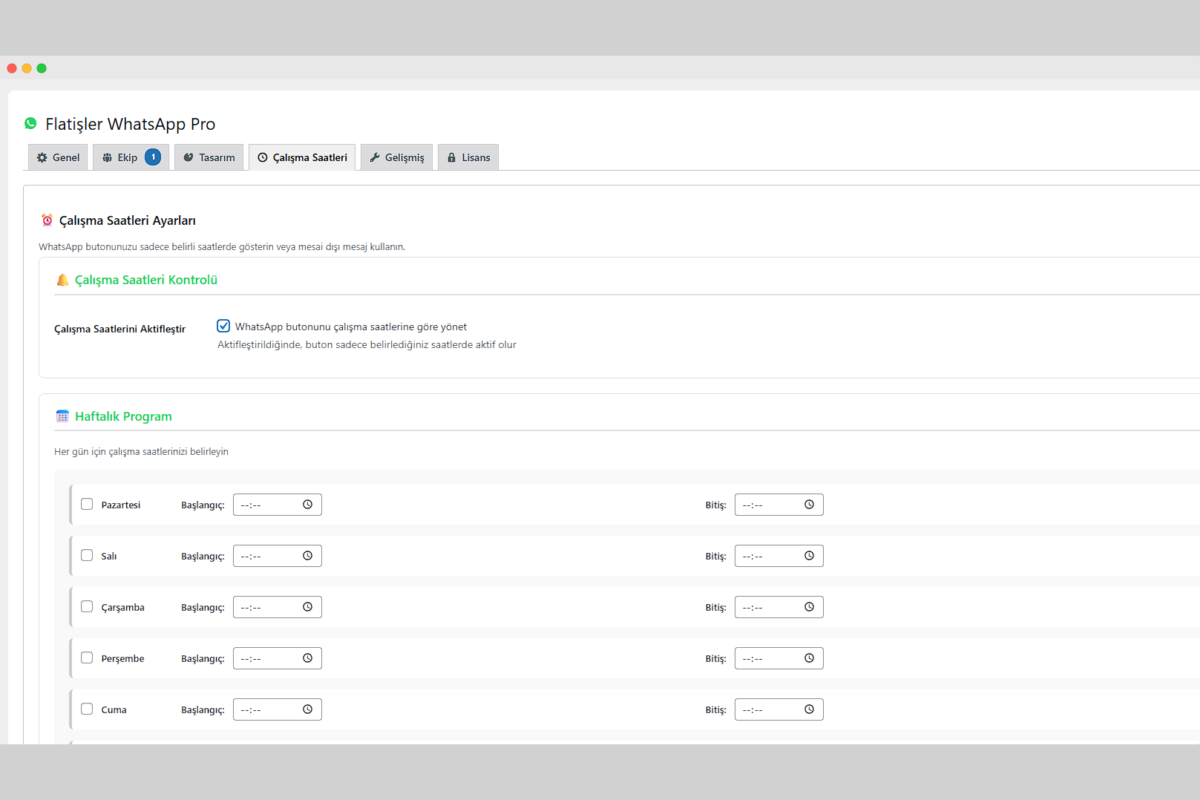Enable the Pazartesi day checkbox

[x=87, y=505]
